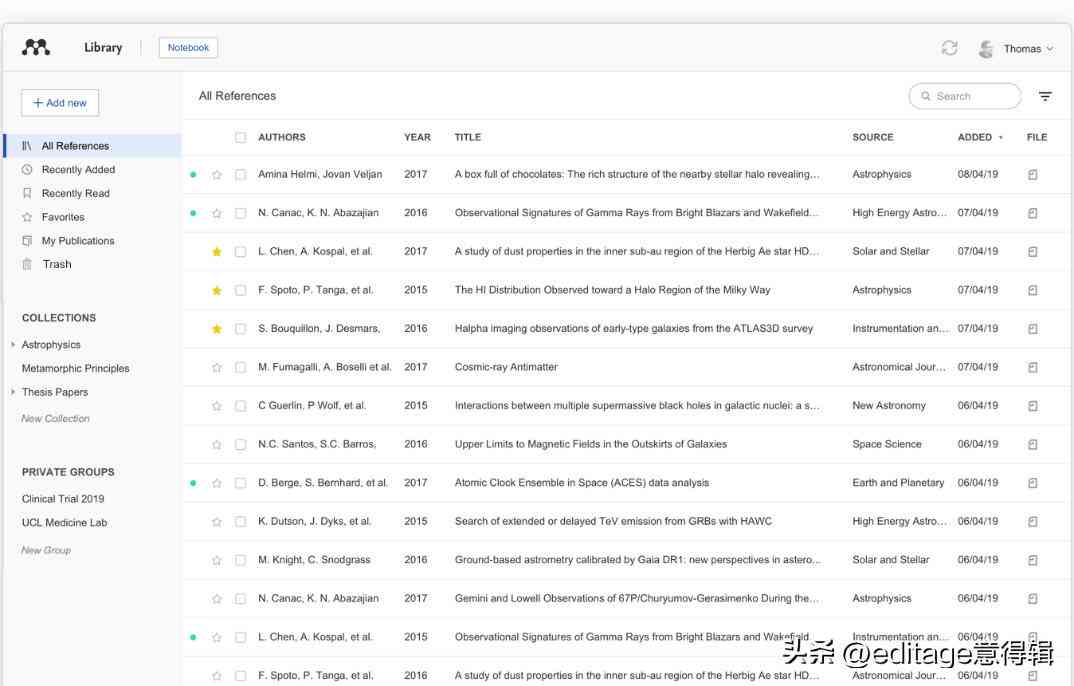Screen dimensions: 1074x686
Task: Open file icon for Halpha imaging row
Action: 1033,329
